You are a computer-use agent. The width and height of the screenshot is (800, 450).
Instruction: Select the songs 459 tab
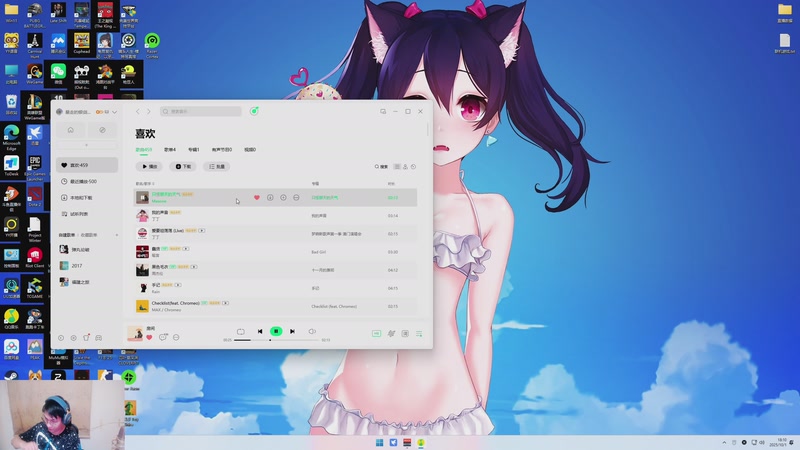pyautogui.click(x=144, y=149)
